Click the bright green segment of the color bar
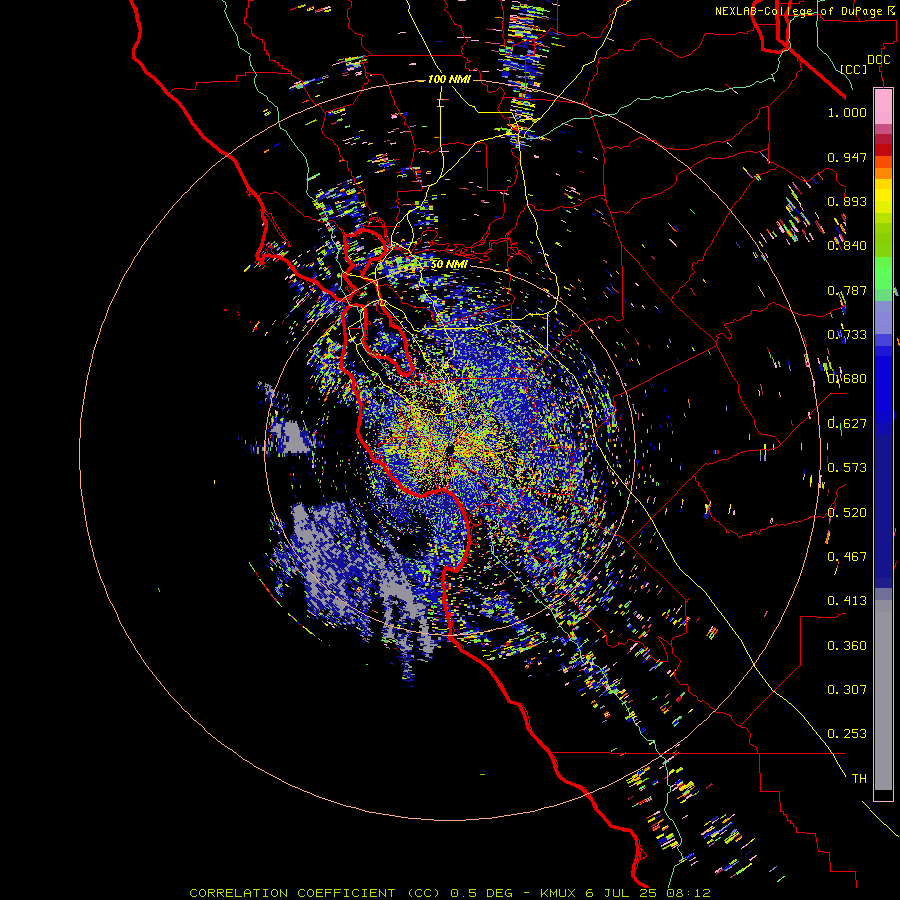 pyautogui.click(x=883, y=273)
